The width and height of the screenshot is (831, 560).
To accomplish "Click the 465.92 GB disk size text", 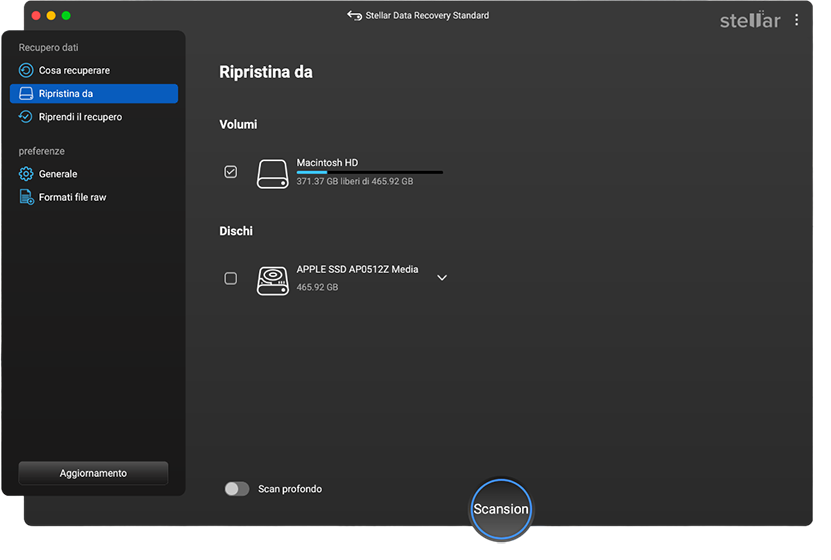I will tap(317, 287).
